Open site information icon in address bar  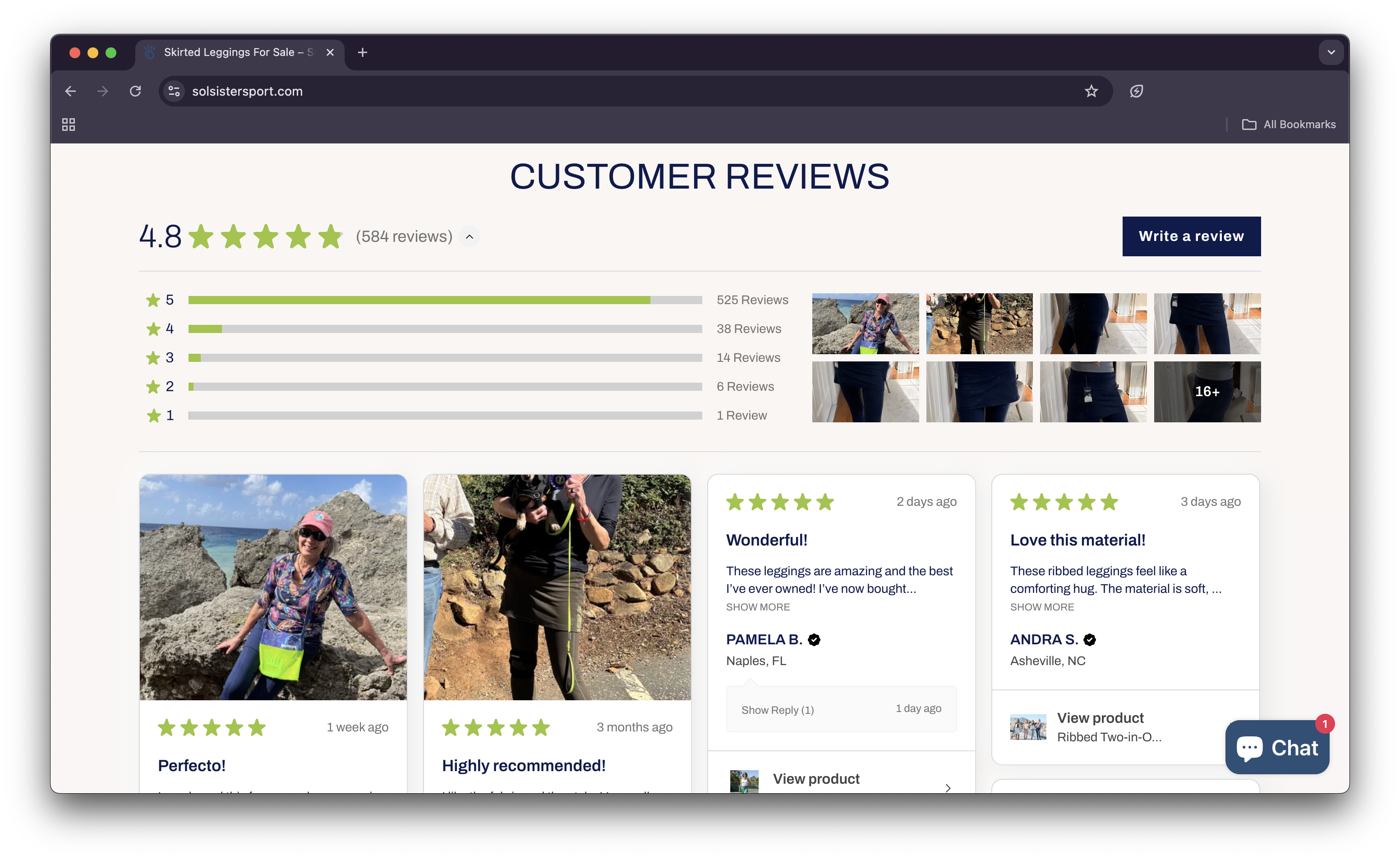174,91
